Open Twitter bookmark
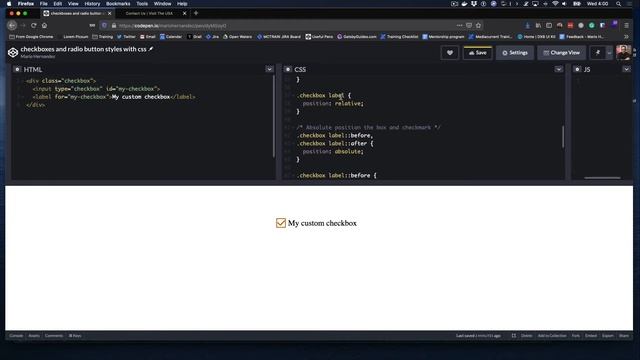Viewport: 640px width, 360px height. [126, 37]
